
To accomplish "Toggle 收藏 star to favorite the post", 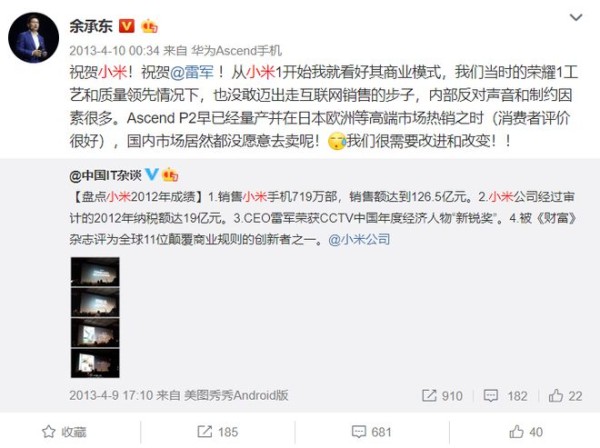I will pyautogui.click(x=64, y=432).
